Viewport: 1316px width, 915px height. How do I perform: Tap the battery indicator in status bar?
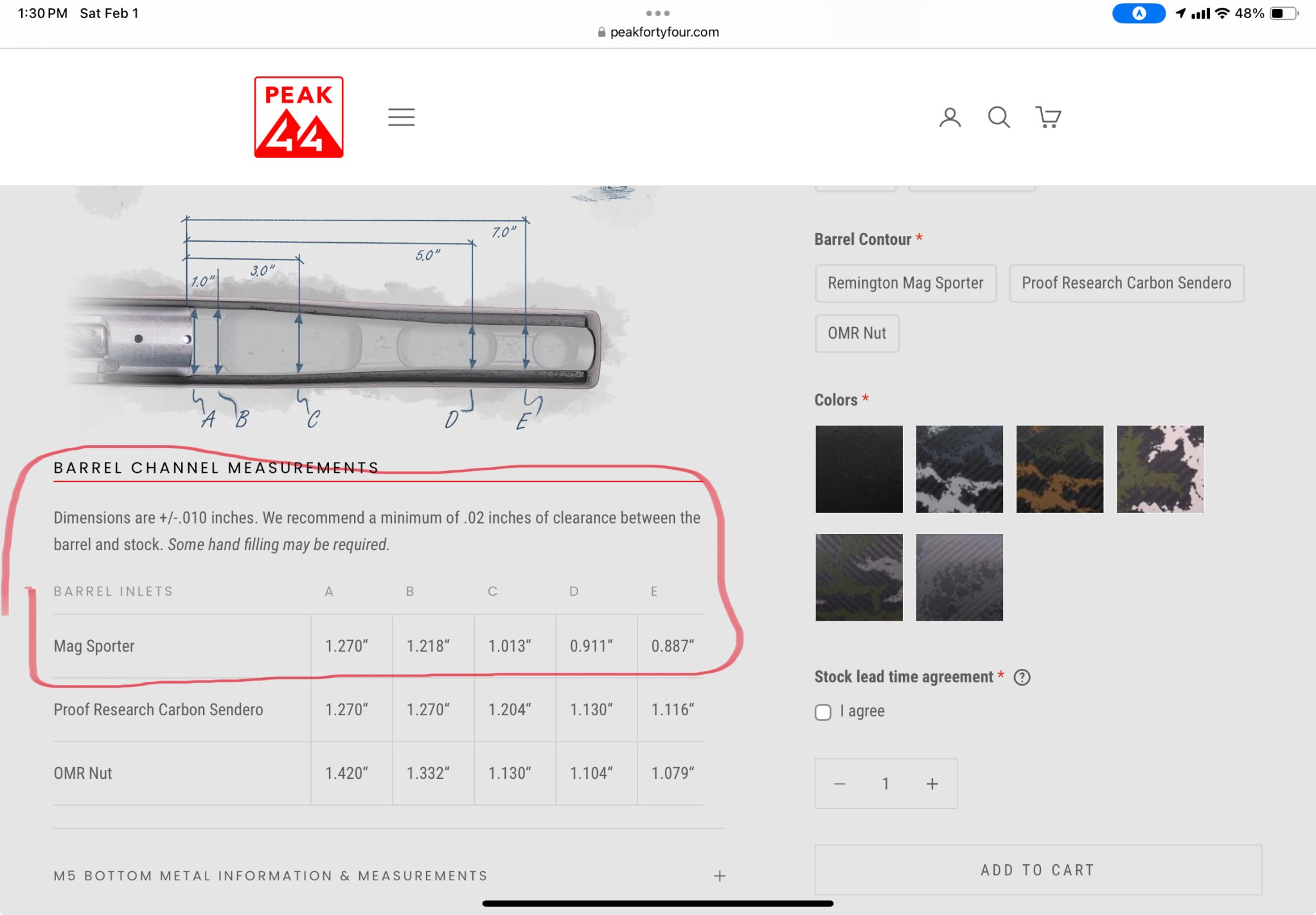[x=1284, y=13]
